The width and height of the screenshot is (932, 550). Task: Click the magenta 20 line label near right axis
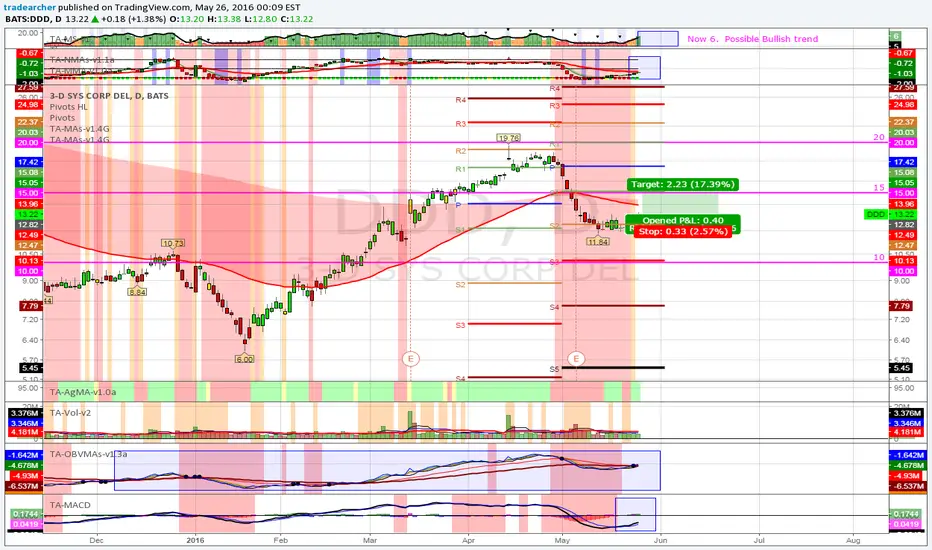point(879,137)
